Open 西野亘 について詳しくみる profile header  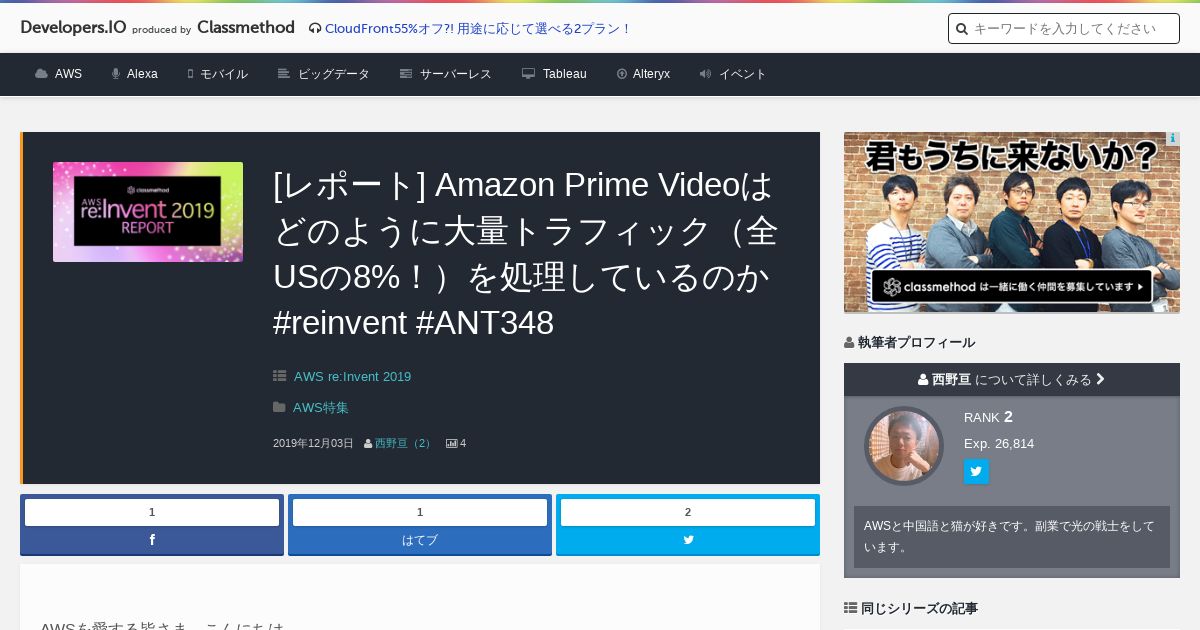click(1012, 380)
